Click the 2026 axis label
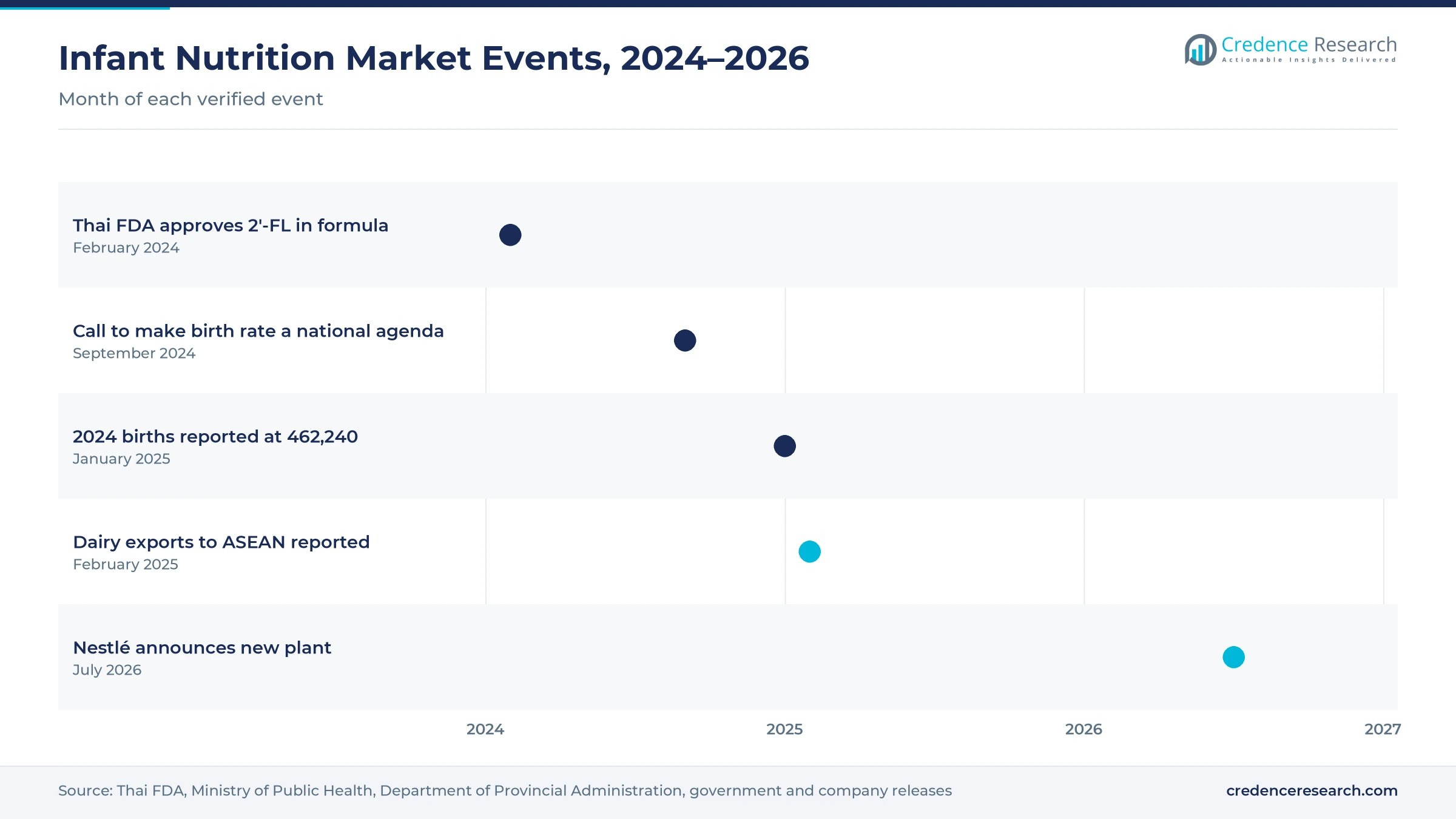The width and height of the screenshot is (1456, 819). [x=1084, y=729]
